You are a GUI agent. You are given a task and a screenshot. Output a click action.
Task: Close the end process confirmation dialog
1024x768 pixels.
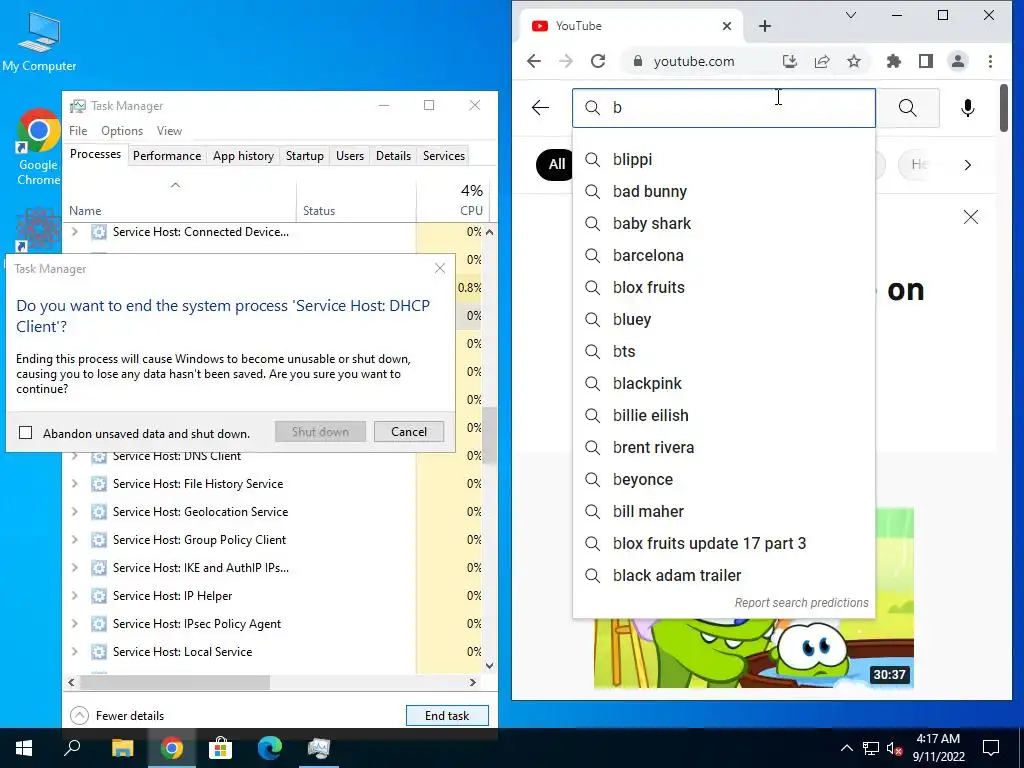pos(440,268)
